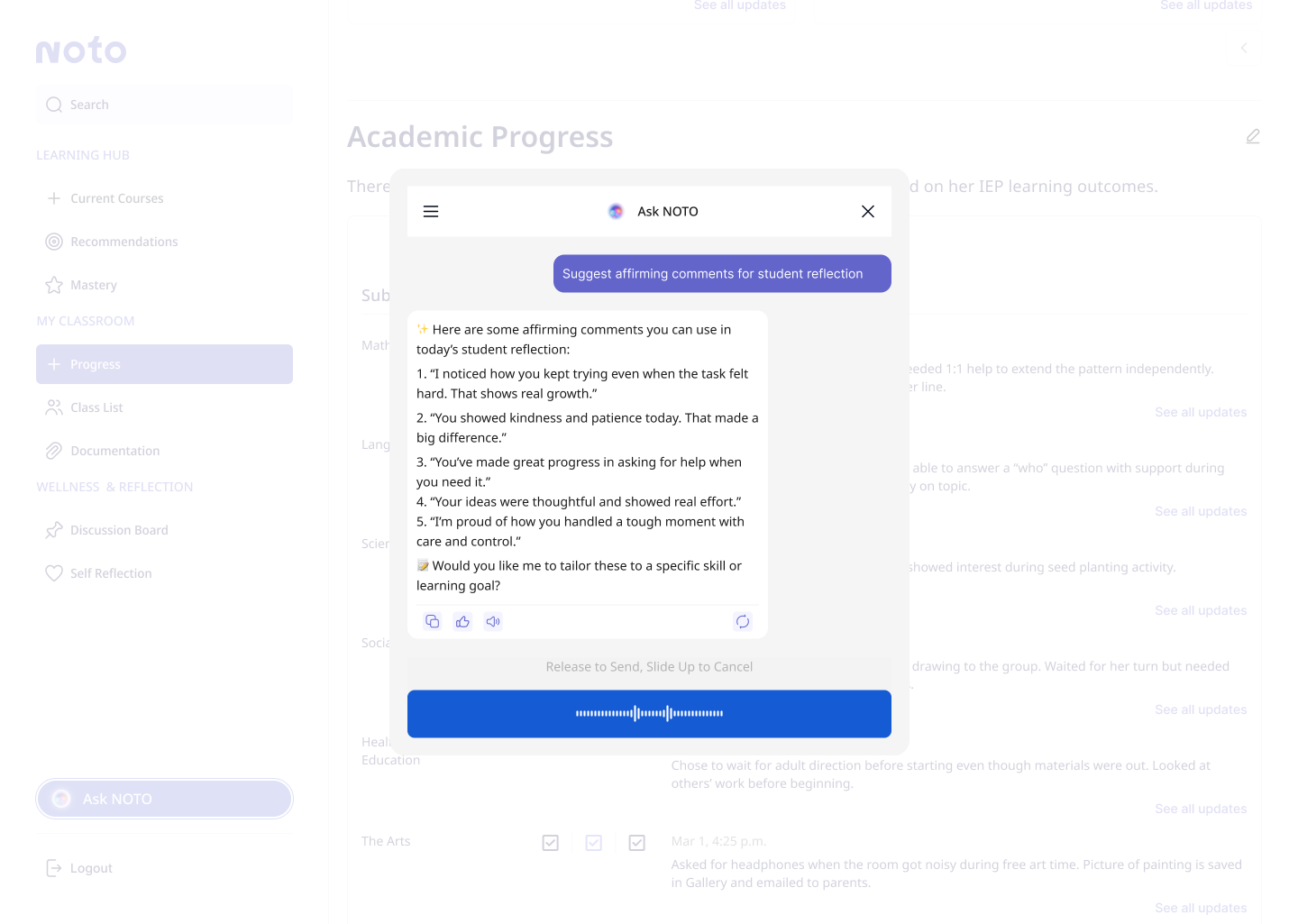Viewport: 1298px width, 924px height.
Task: Toggle the middle checkbox in The Arts row
Action: [594, 843]
